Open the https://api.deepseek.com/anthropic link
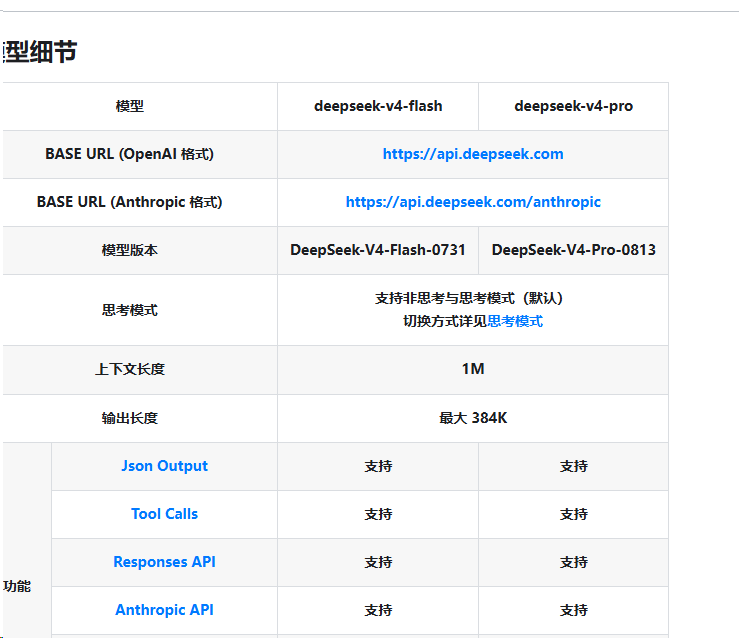The image size is (739, 638). pos(473,202)
